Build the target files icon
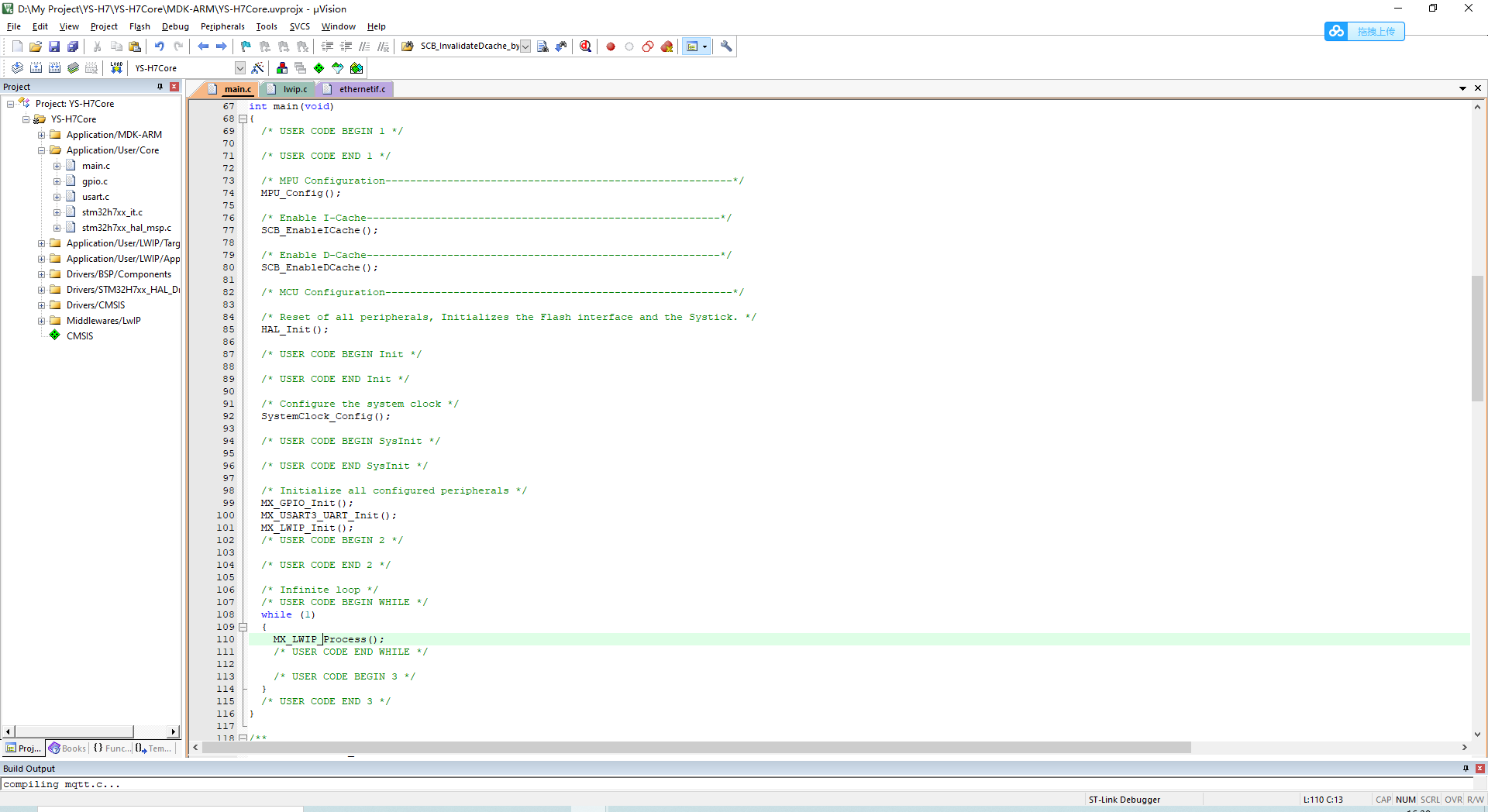Image resolution: width=1488 pixels, height=812 pixels. point(36,68)
